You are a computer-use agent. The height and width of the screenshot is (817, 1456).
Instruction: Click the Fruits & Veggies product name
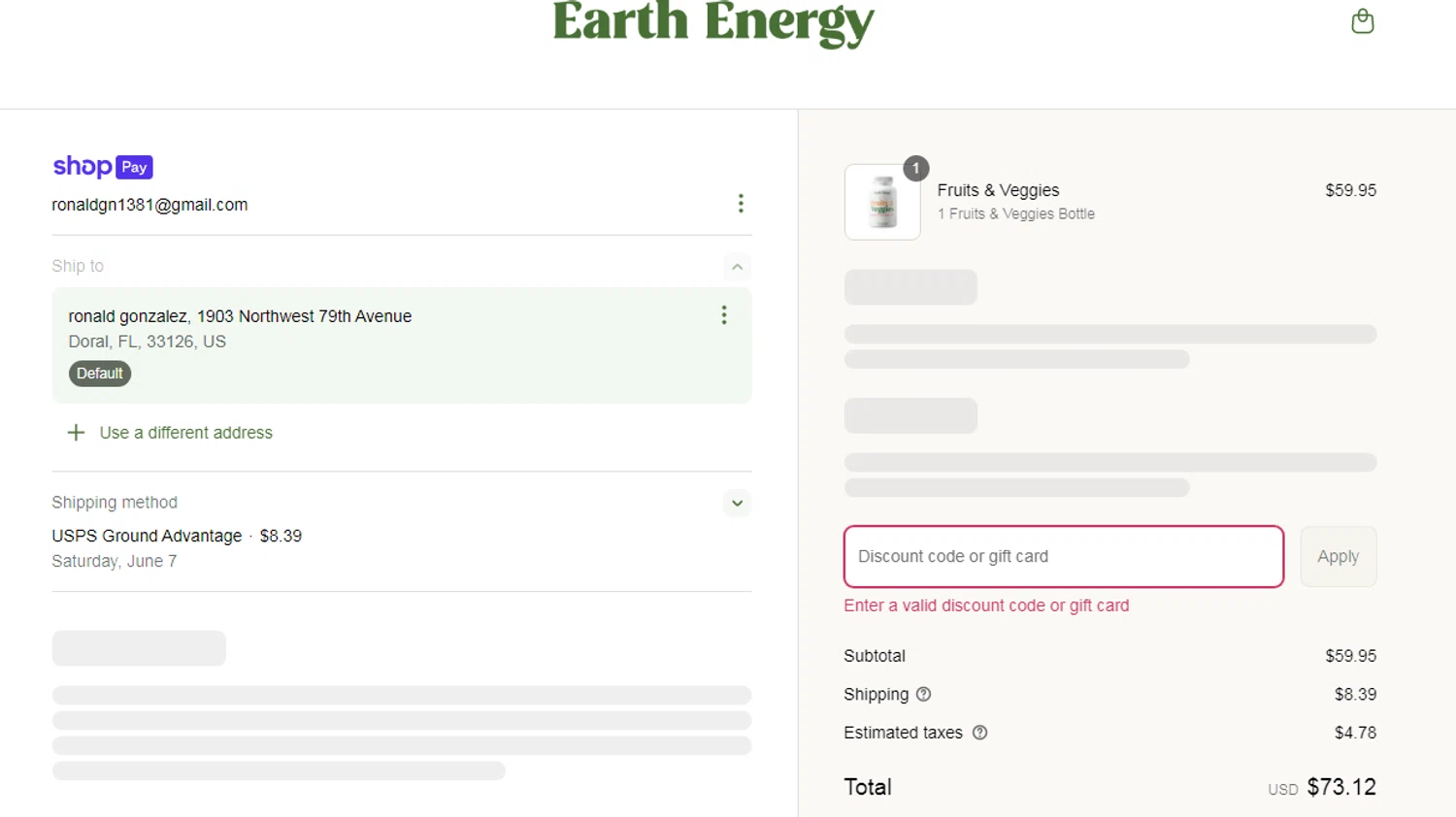998,190
